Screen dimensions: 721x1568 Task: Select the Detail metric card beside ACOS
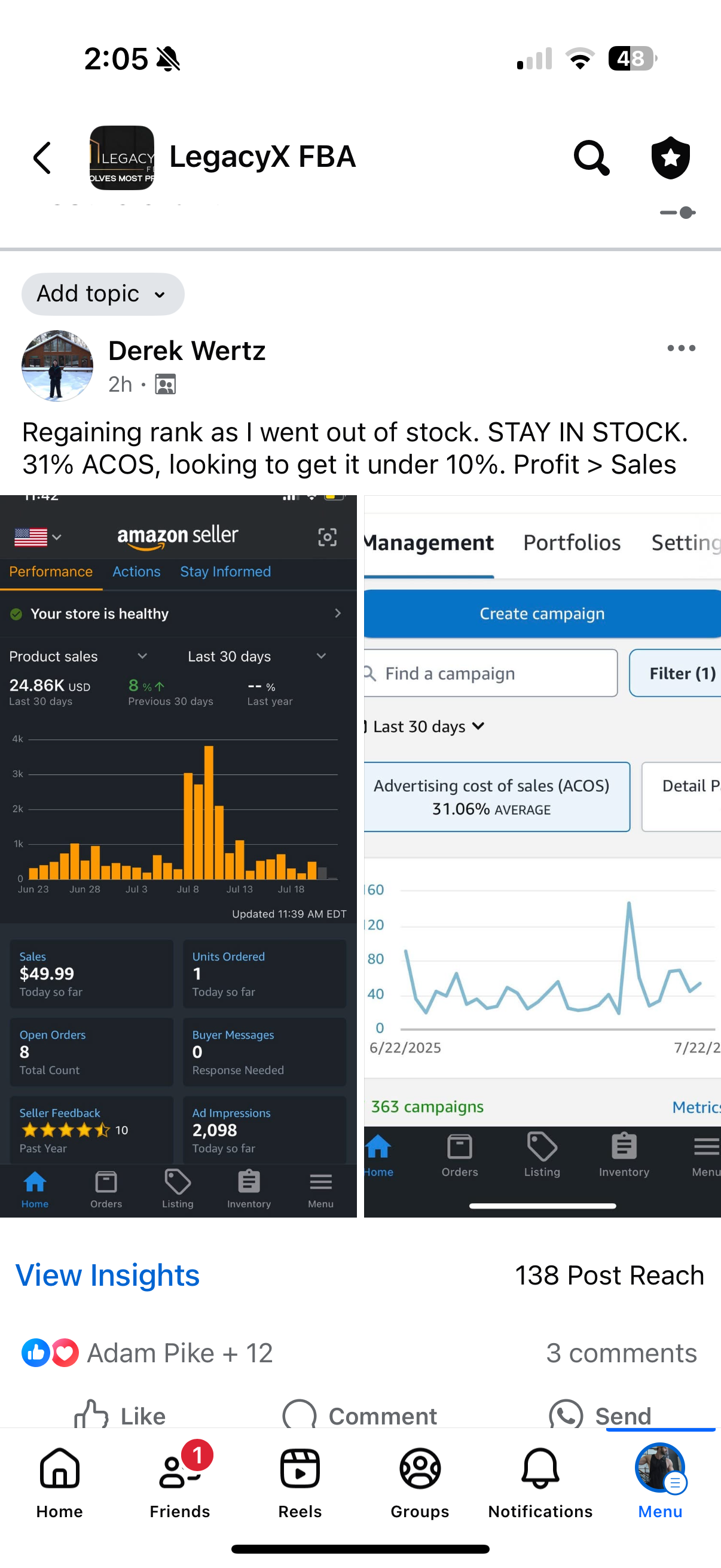point(682,797)
